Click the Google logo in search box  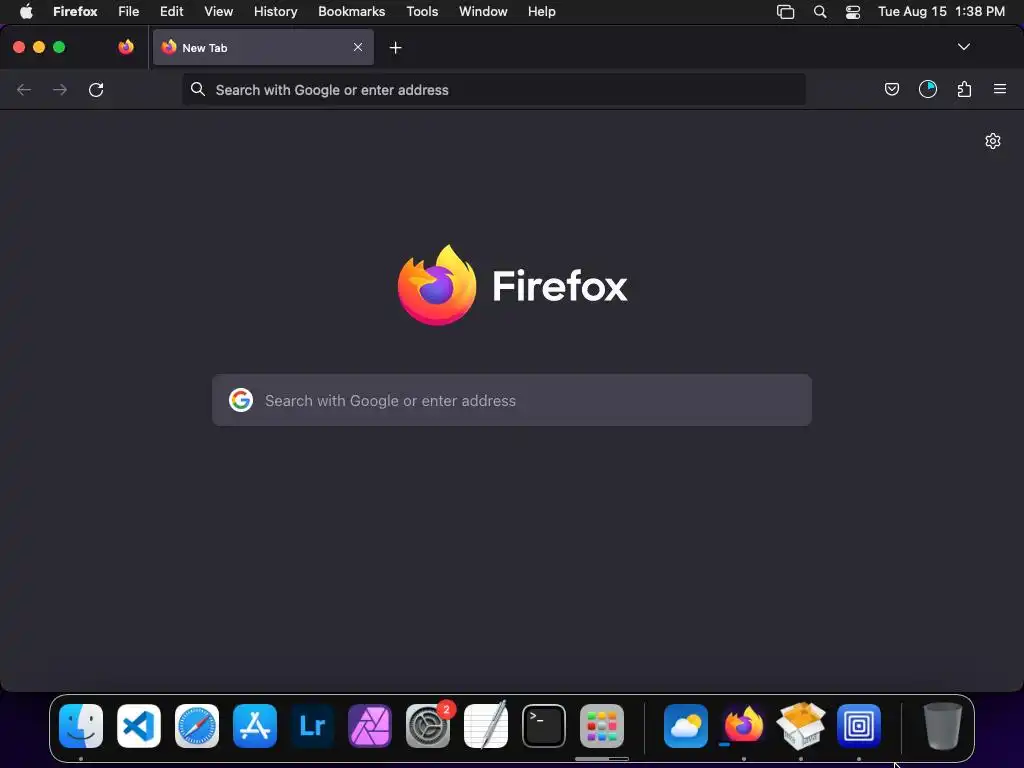point(241,400)
